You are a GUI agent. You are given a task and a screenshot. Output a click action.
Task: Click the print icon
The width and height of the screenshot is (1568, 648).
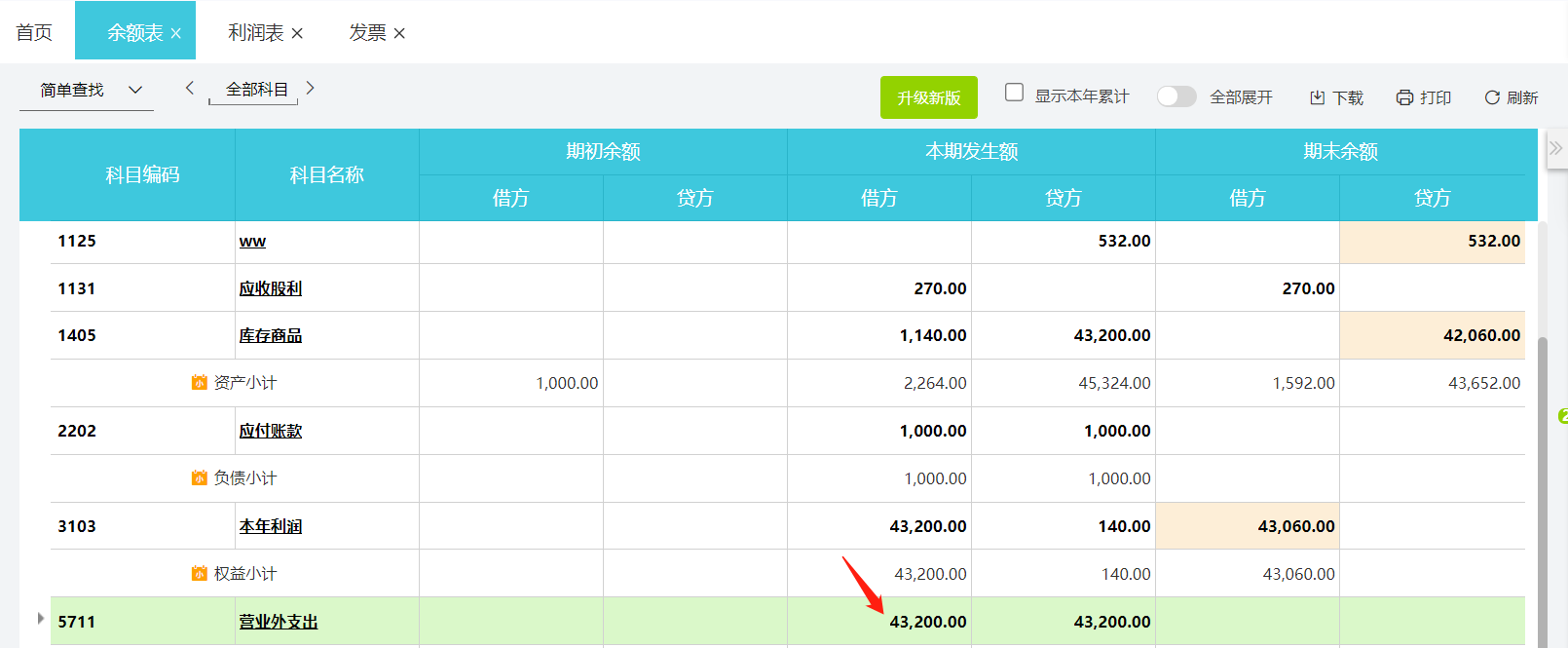[1404, 97]
